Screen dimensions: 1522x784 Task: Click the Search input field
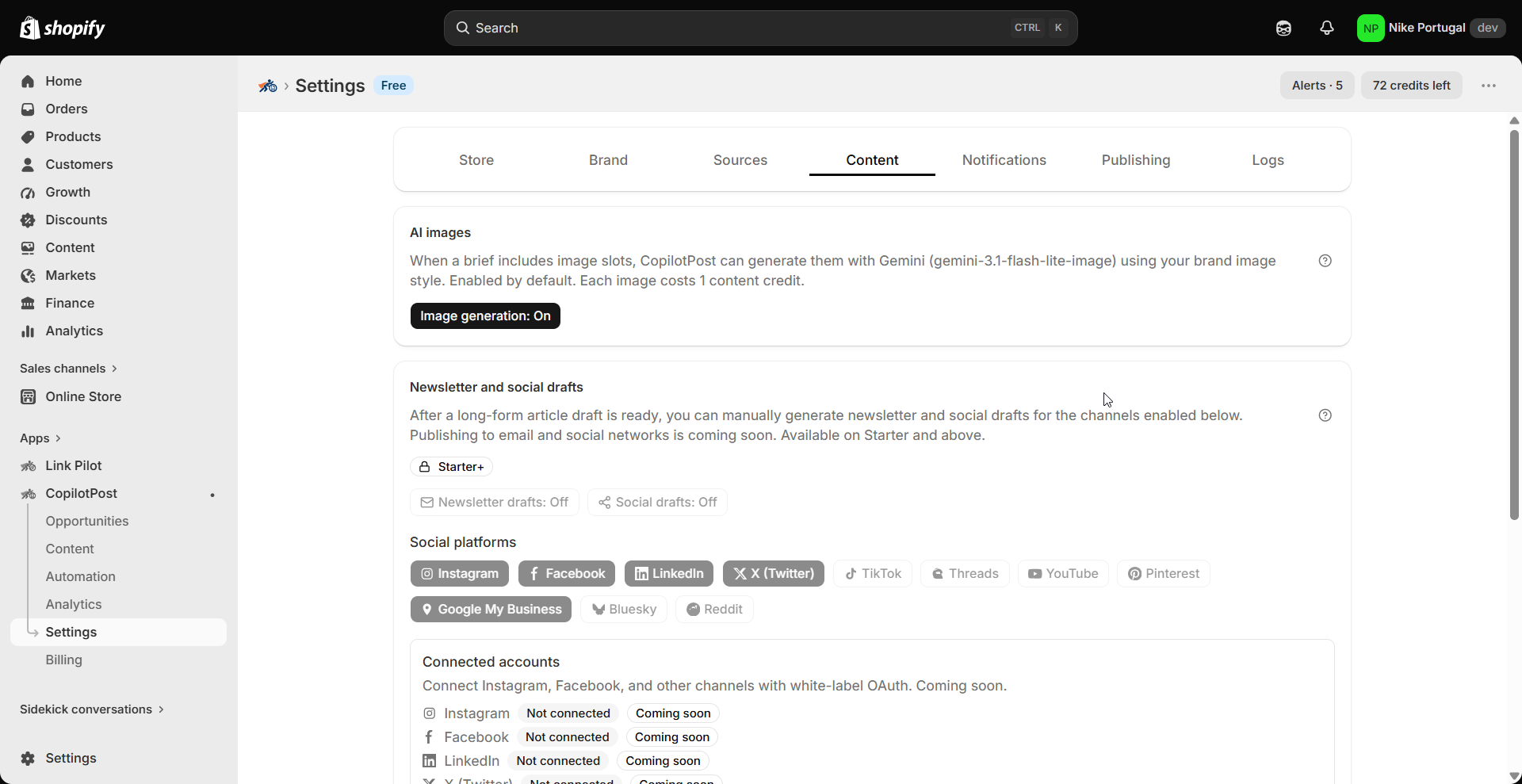pyautogui.click(x=760, y=28)
